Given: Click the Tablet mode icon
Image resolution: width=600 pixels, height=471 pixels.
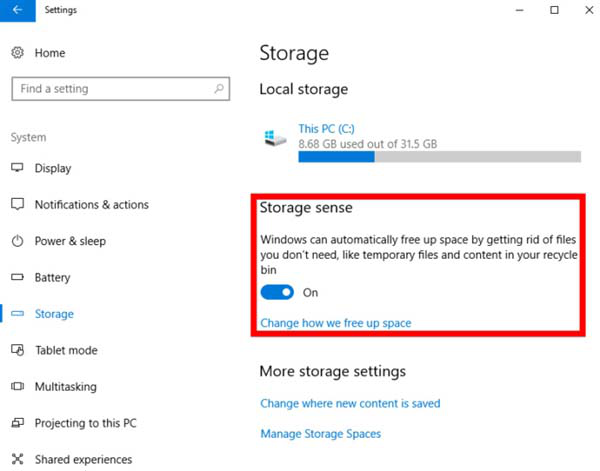Looking at the screenshot, I should [17, 350].
